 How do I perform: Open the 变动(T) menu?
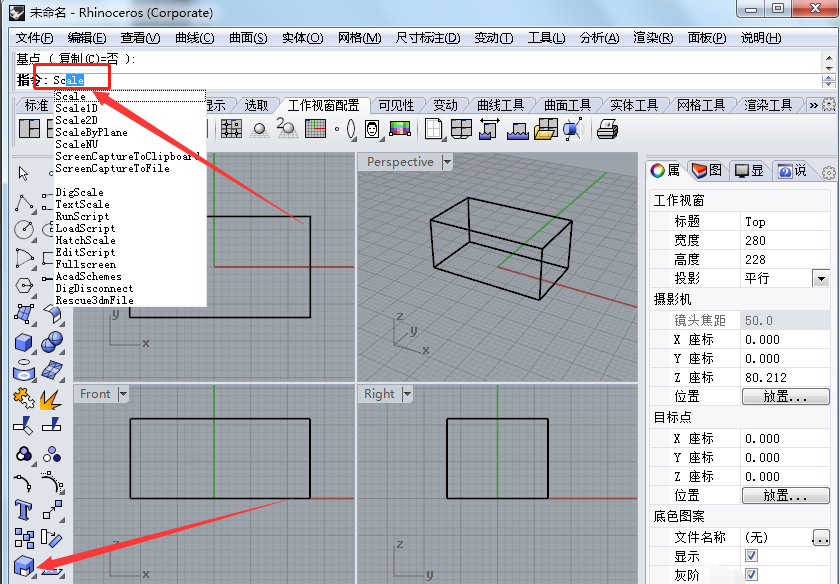pyautogui.click(x=493, y=38)
